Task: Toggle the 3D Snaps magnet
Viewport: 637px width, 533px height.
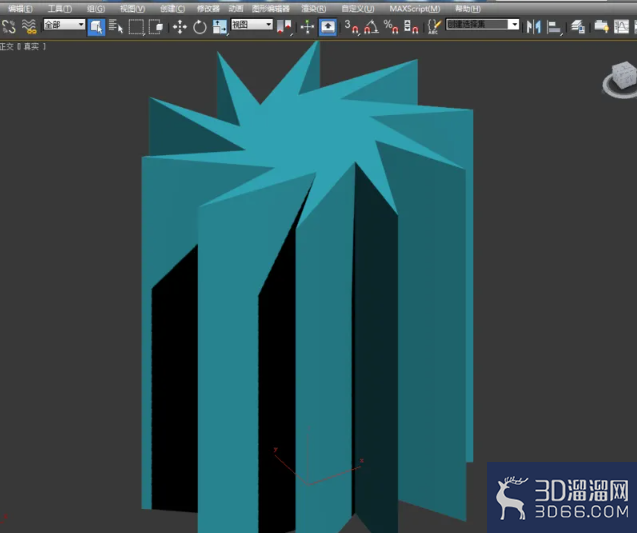Action: click(351, 27)
